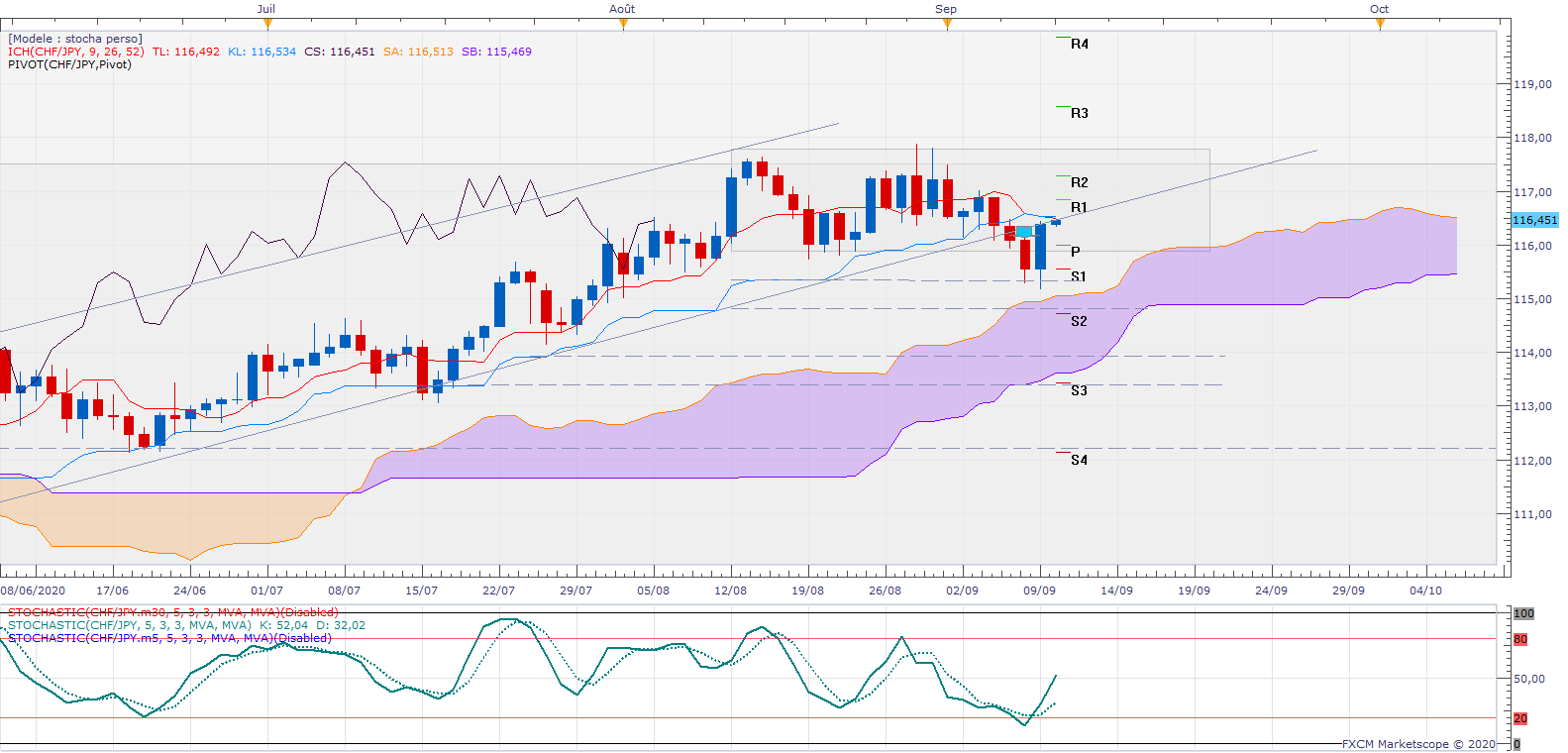Select the disabled STOCHASTIC m5 indicator label
1568x753 pixels.
point(169,638)
